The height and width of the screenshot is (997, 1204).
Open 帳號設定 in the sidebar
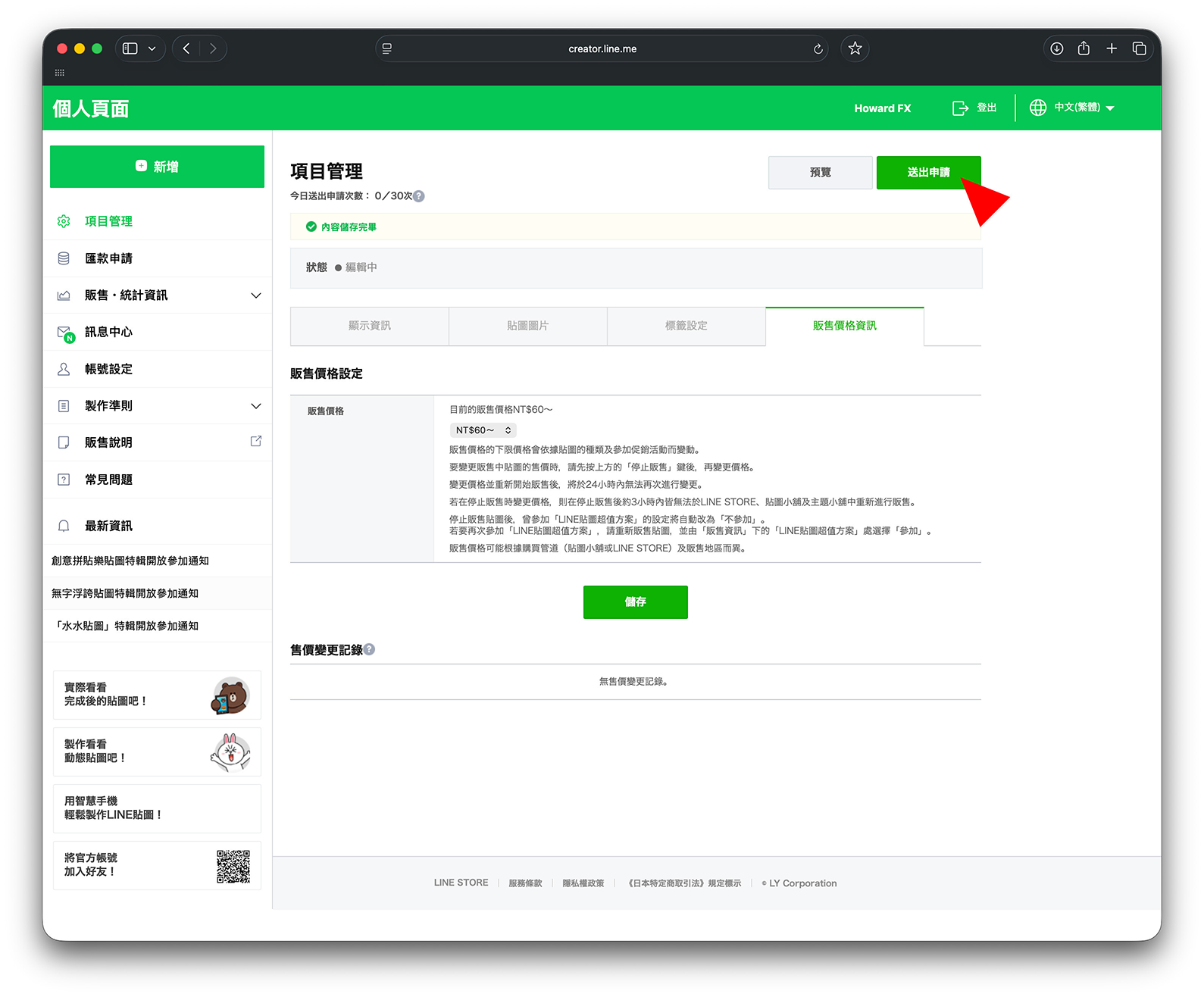coord(108,369)
